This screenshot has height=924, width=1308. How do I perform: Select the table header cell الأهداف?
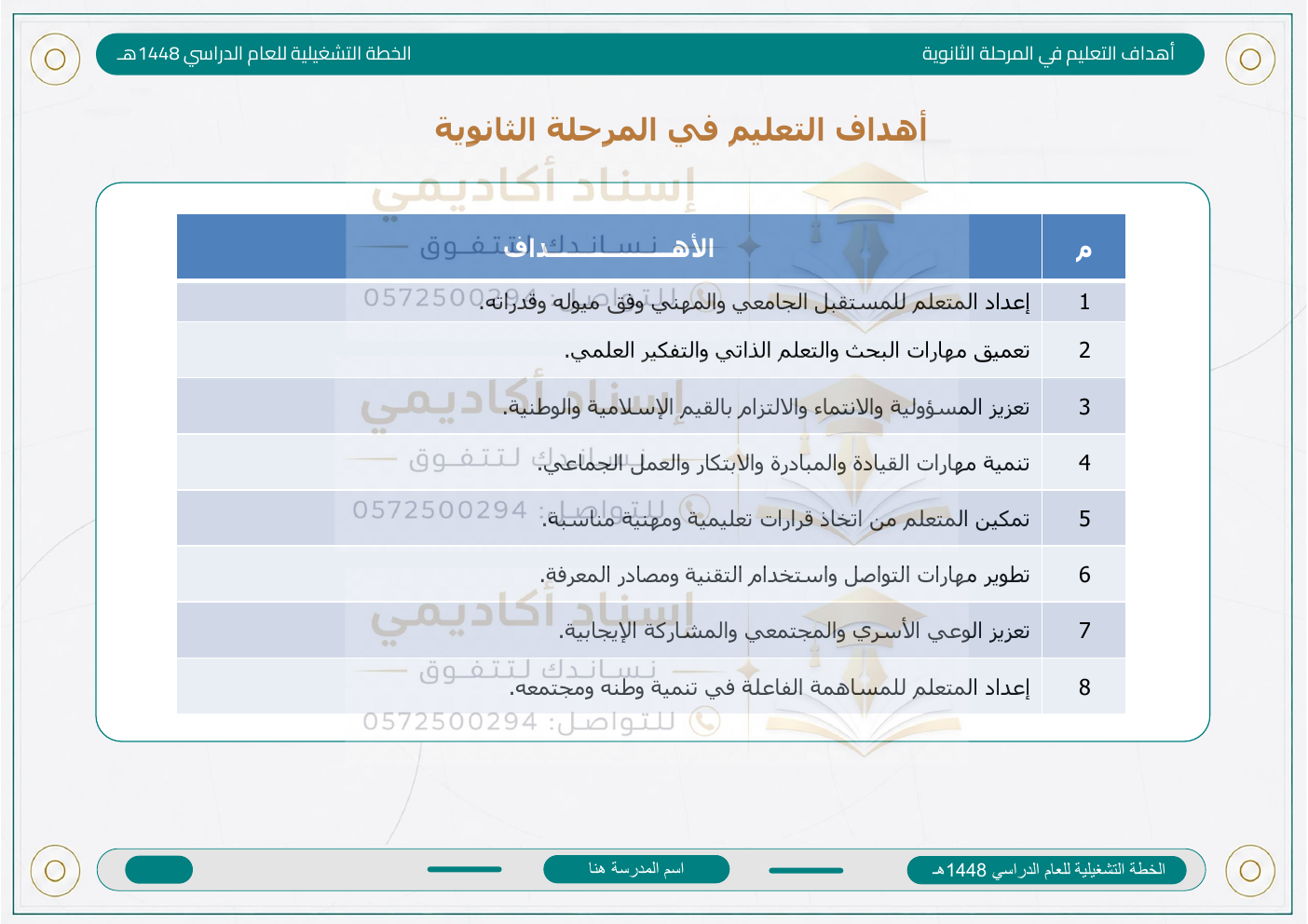(x=609, y=247)
